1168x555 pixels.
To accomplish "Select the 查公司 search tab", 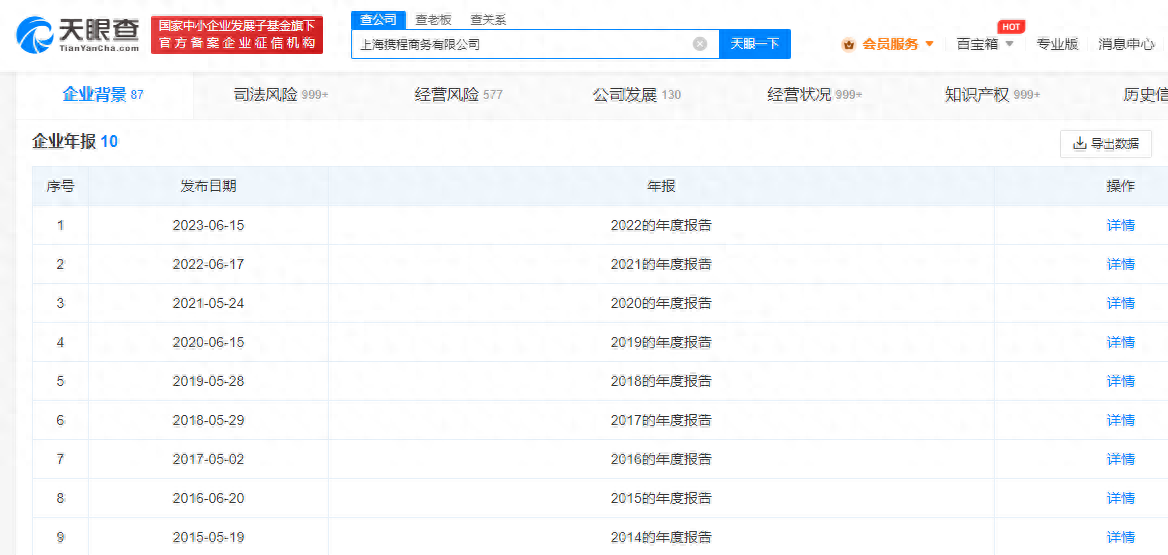I will [x=378, y=19].
